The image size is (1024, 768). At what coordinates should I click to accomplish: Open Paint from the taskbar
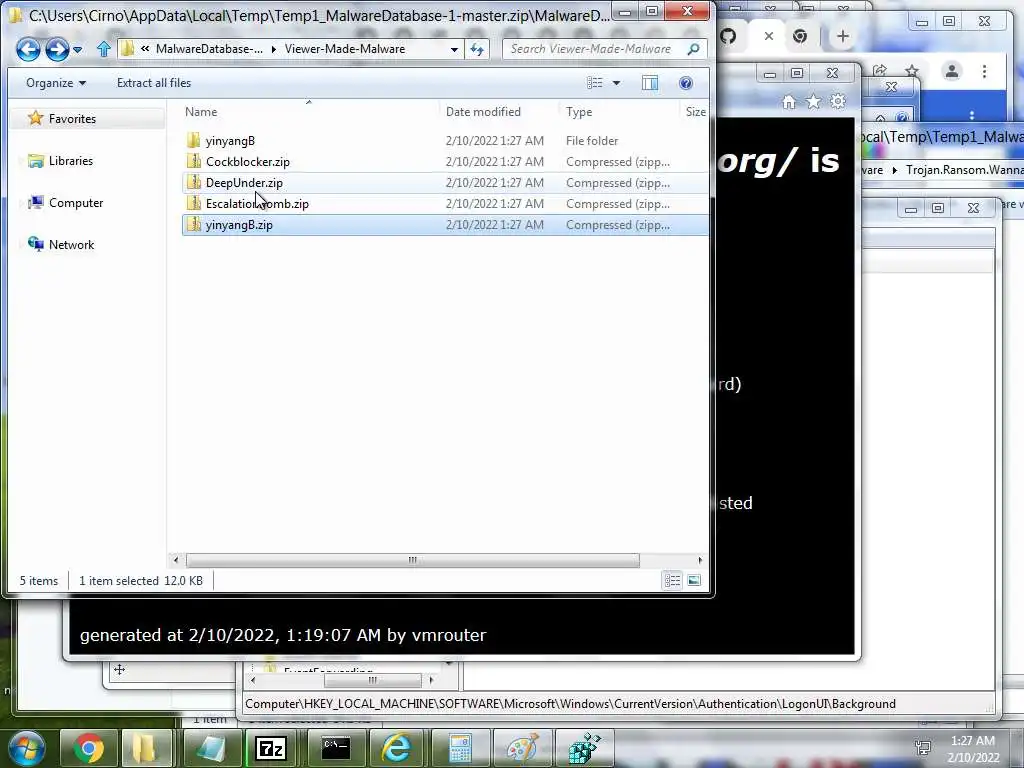click(x=522, y=748)
